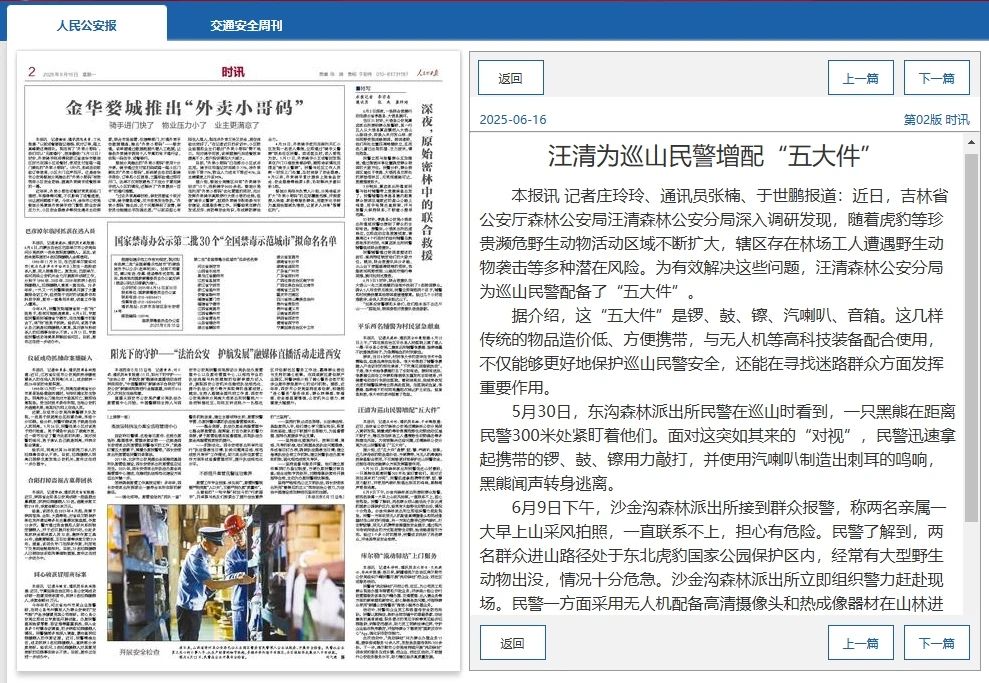The width and height of the screenshot is (989, 683).
Task: Open 仪征成功抓捕窃案嫌疑人 article
Action: [60, 358]
